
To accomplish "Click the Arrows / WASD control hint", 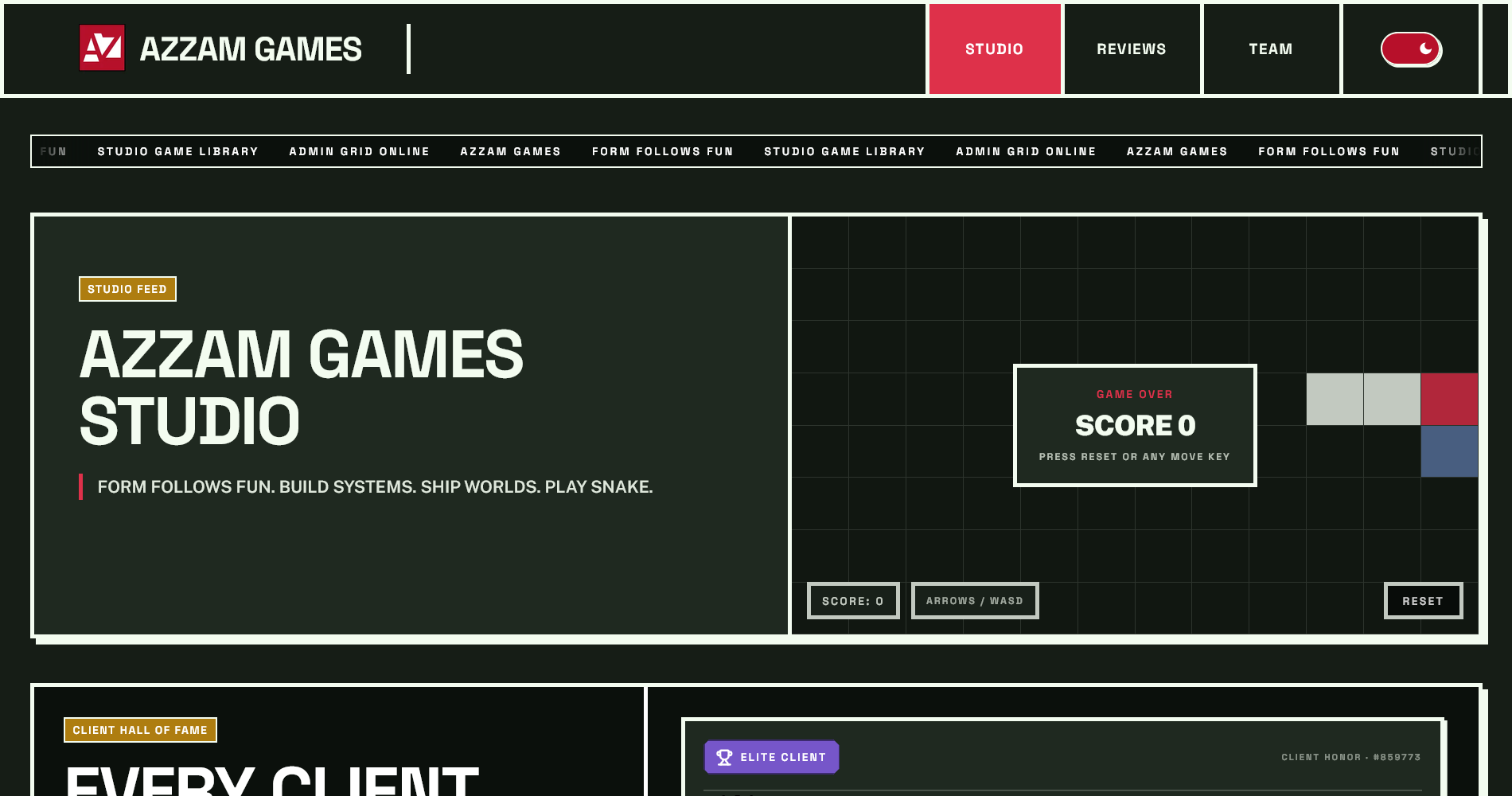I will click(x=975, y=601).
